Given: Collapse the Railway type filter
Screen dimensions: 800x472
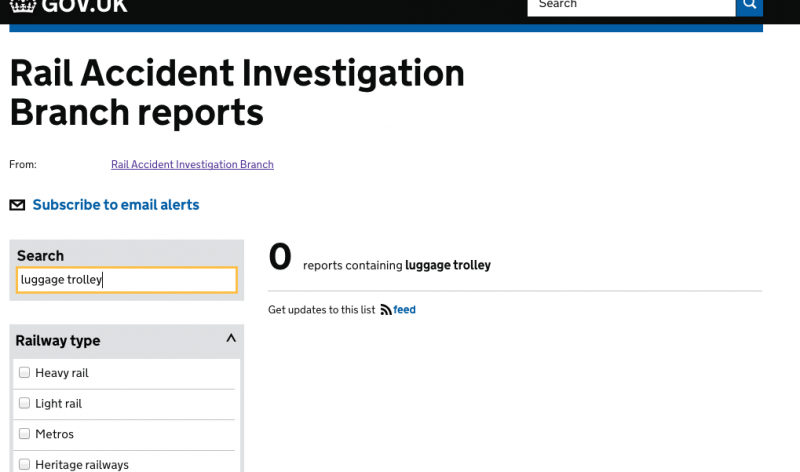Looking at the screenshot, I should click(x=231, y=338).
